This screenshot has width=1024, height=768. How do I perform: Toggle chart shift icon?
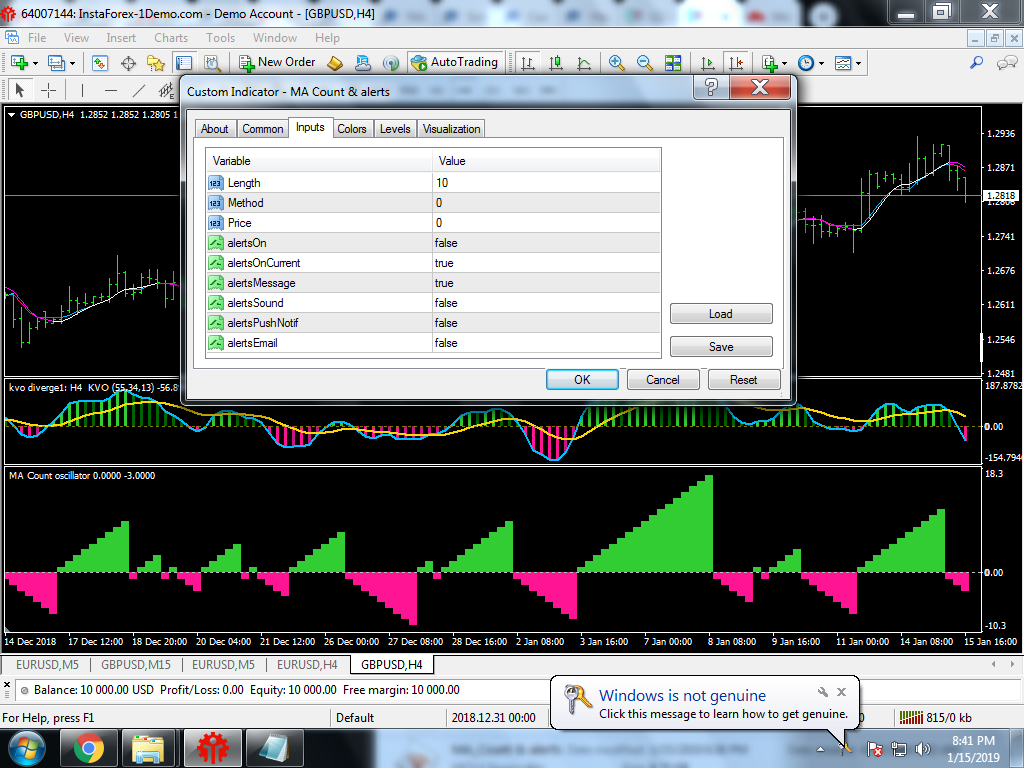pos(736,63)
